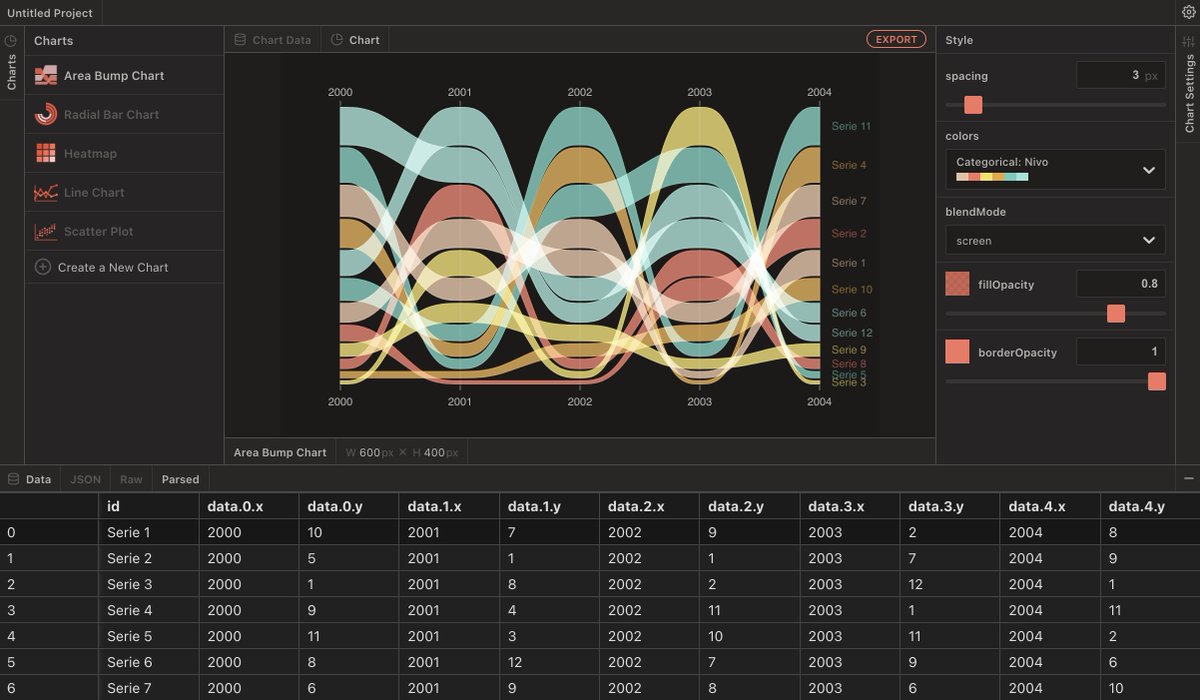Open the JSON tab
Image resolution: width=1200 pixels, height=700 pixels.
86,479
